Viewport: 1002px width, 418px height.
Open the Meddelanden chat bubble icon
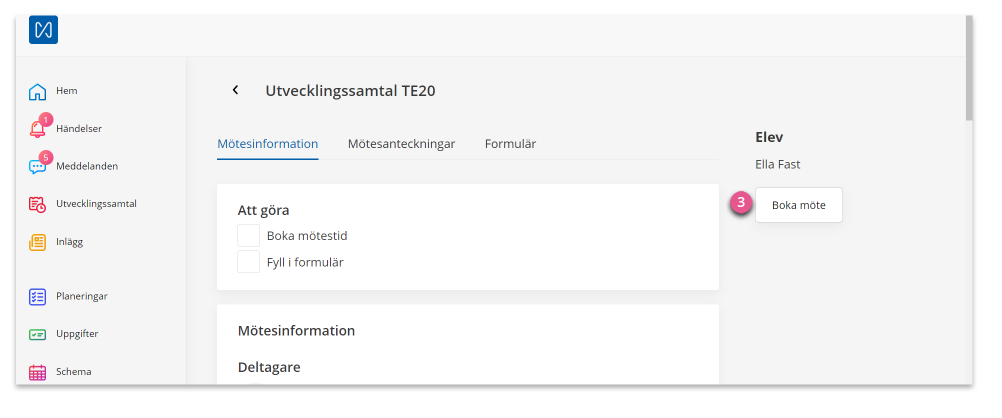click(x=38, y=166)
